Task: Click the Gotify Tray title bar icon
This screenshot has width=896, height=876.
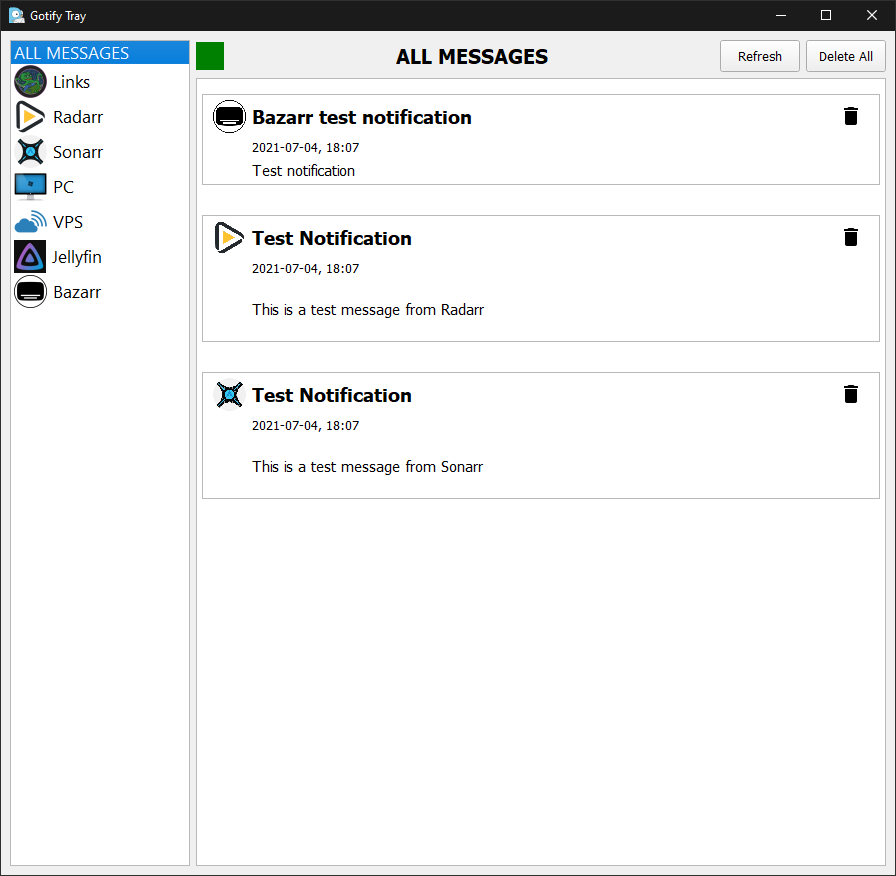Action: click(x=17, y=15)
